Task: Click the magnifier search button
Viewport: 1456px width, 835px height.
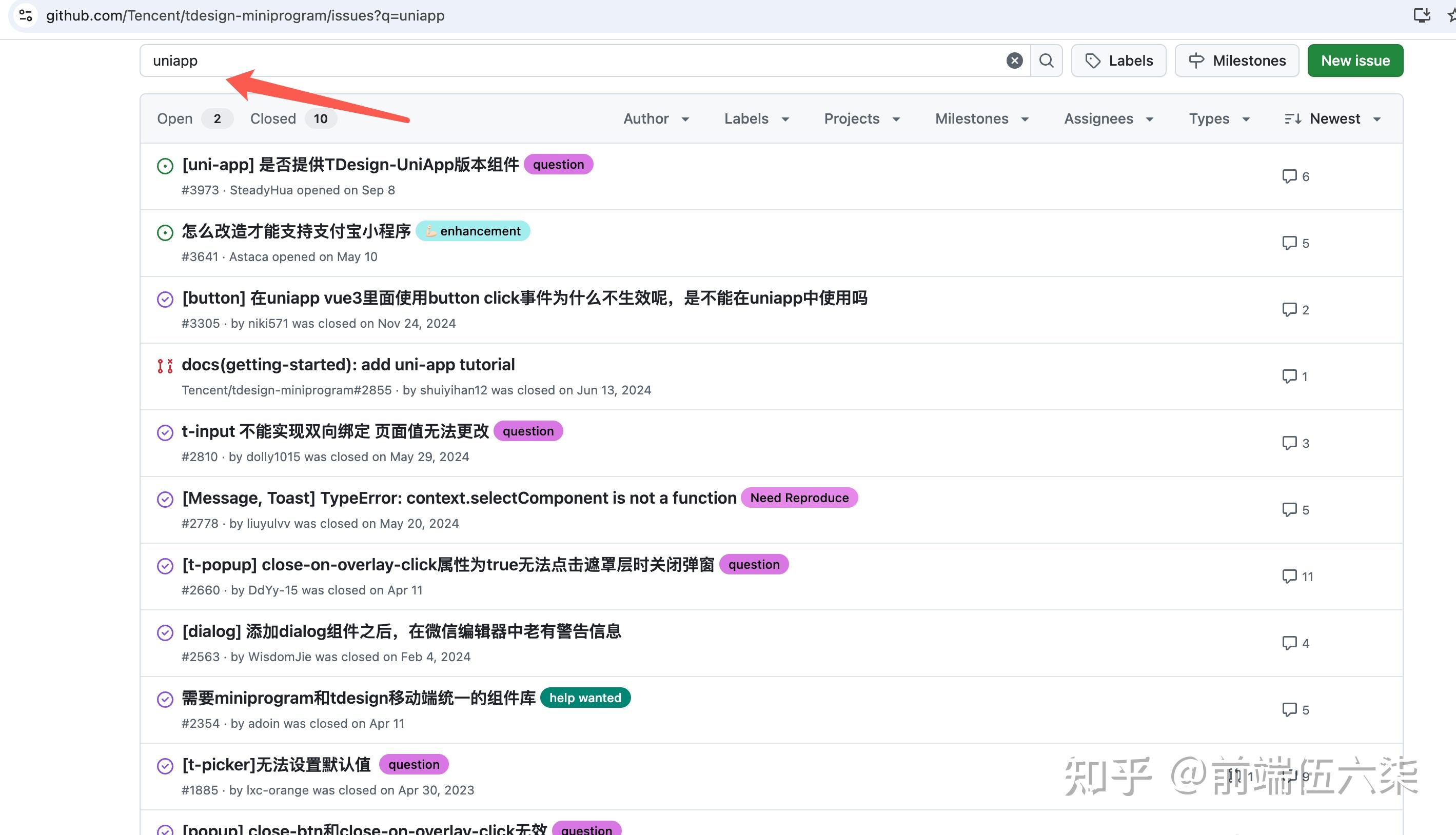Action: pyautogui.click(x=1047, y=60)
